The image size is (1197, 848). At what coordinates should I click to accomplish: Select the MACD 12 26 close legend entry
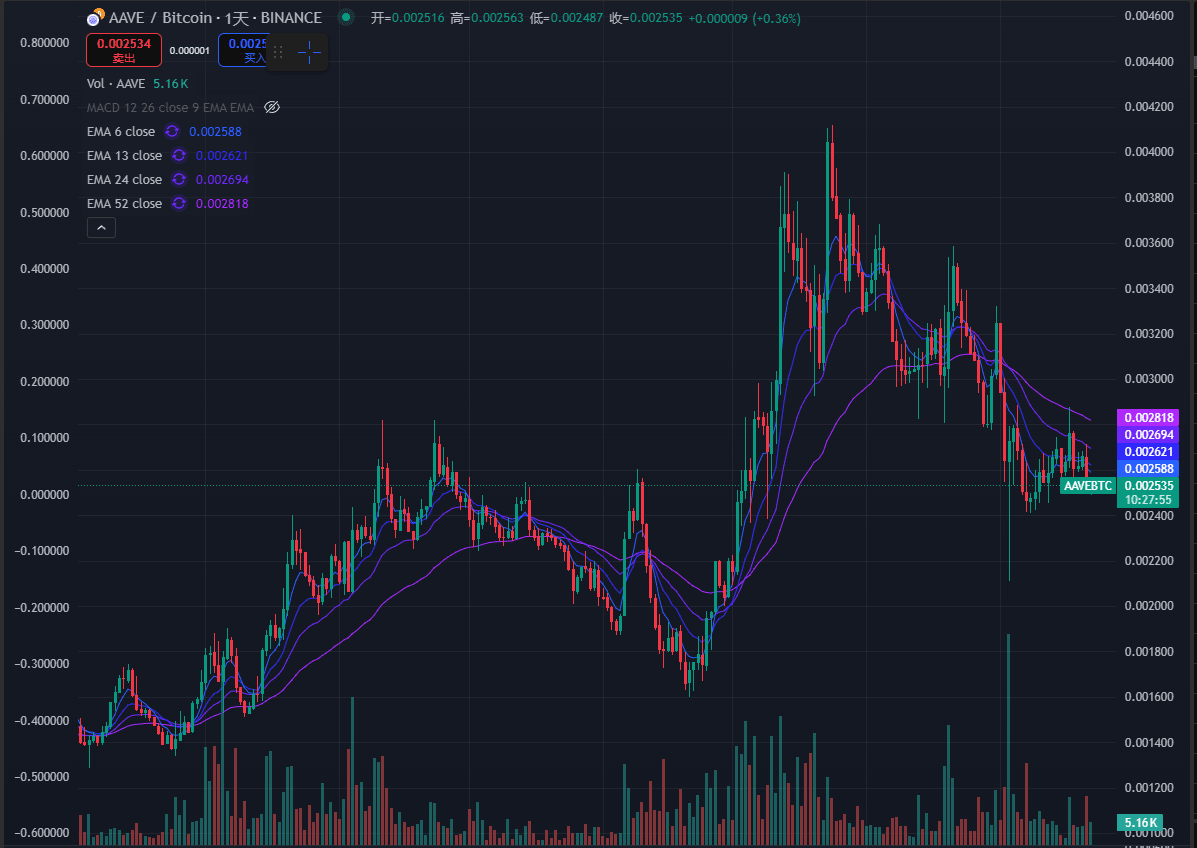tap(170, 108)
